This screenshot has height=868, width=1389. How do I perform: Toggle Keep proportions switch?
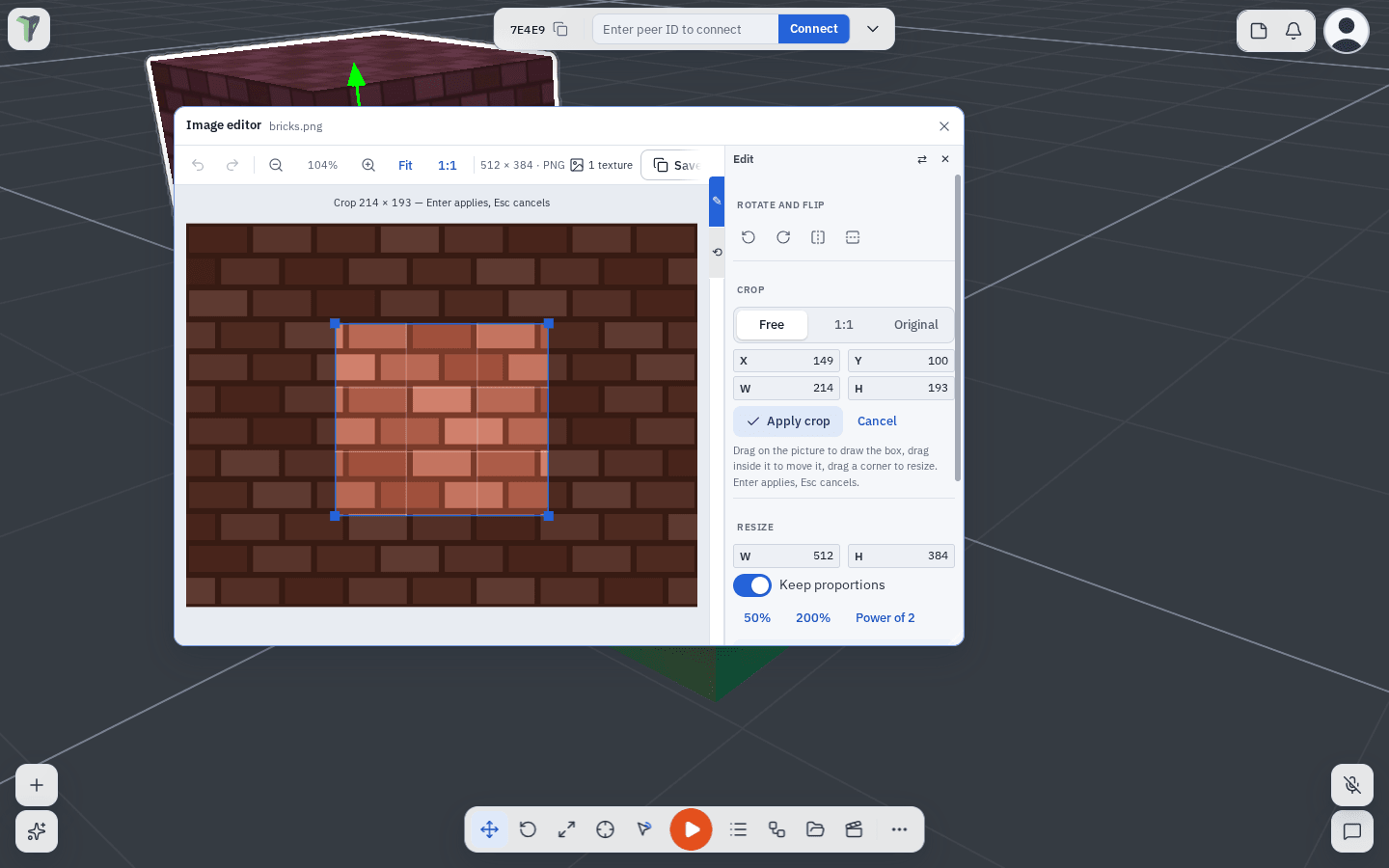(x=752, y=585)
